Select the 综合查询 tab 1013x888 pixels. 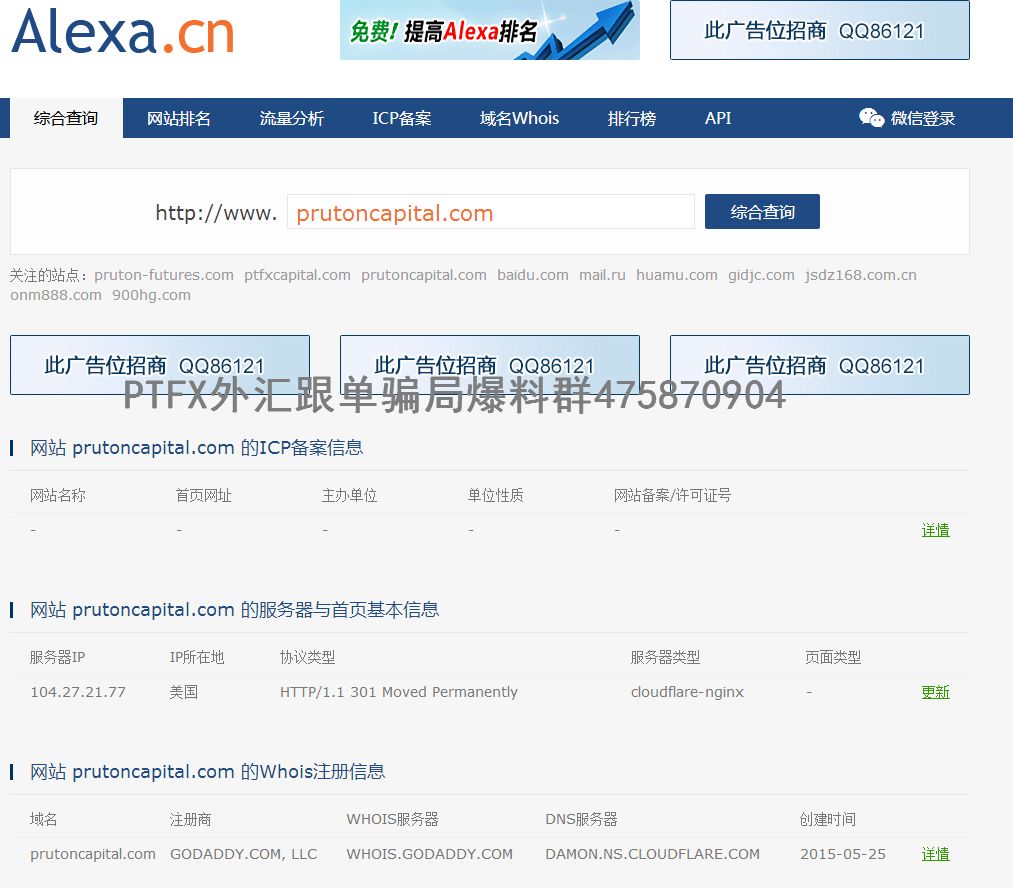[66, 118]
